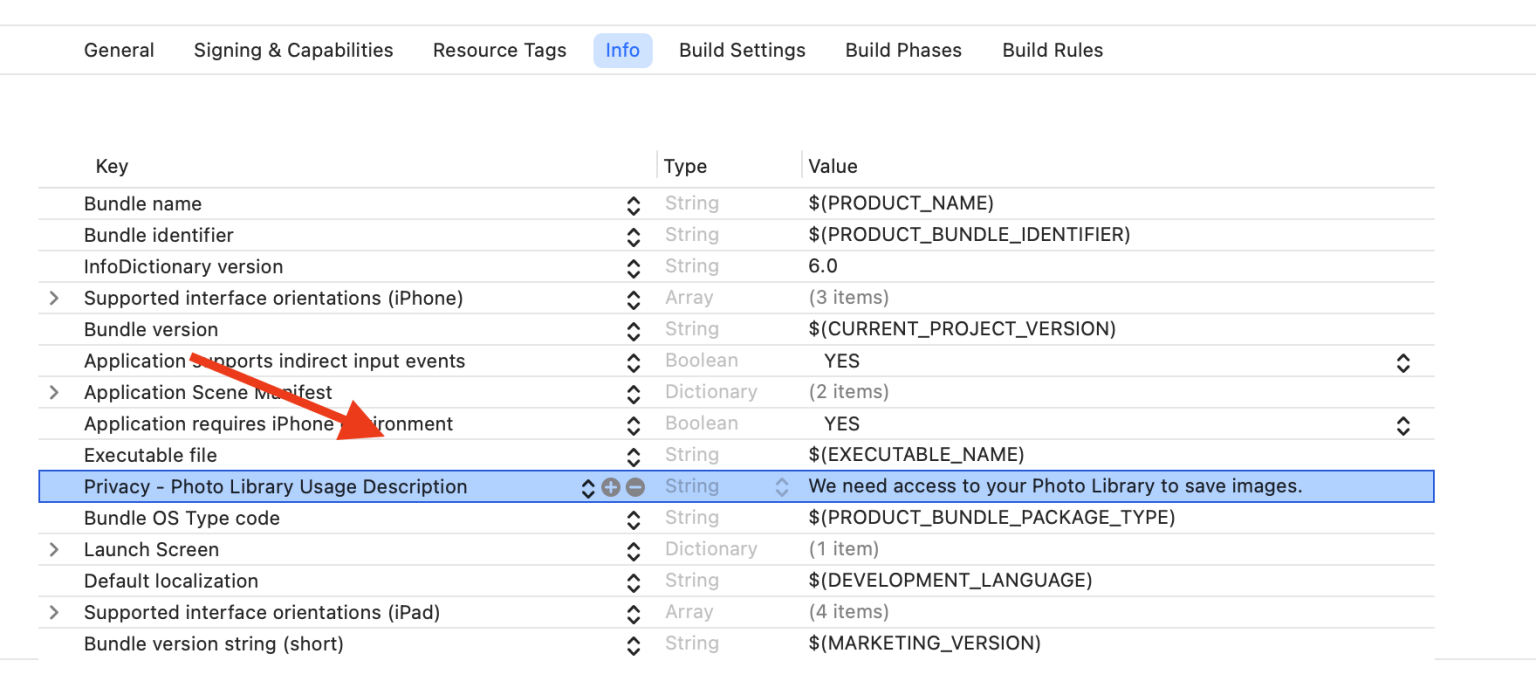1536x688 pixels.
Task: Expand the Application Scene Manifest row
Action: (x=55, y=393)
